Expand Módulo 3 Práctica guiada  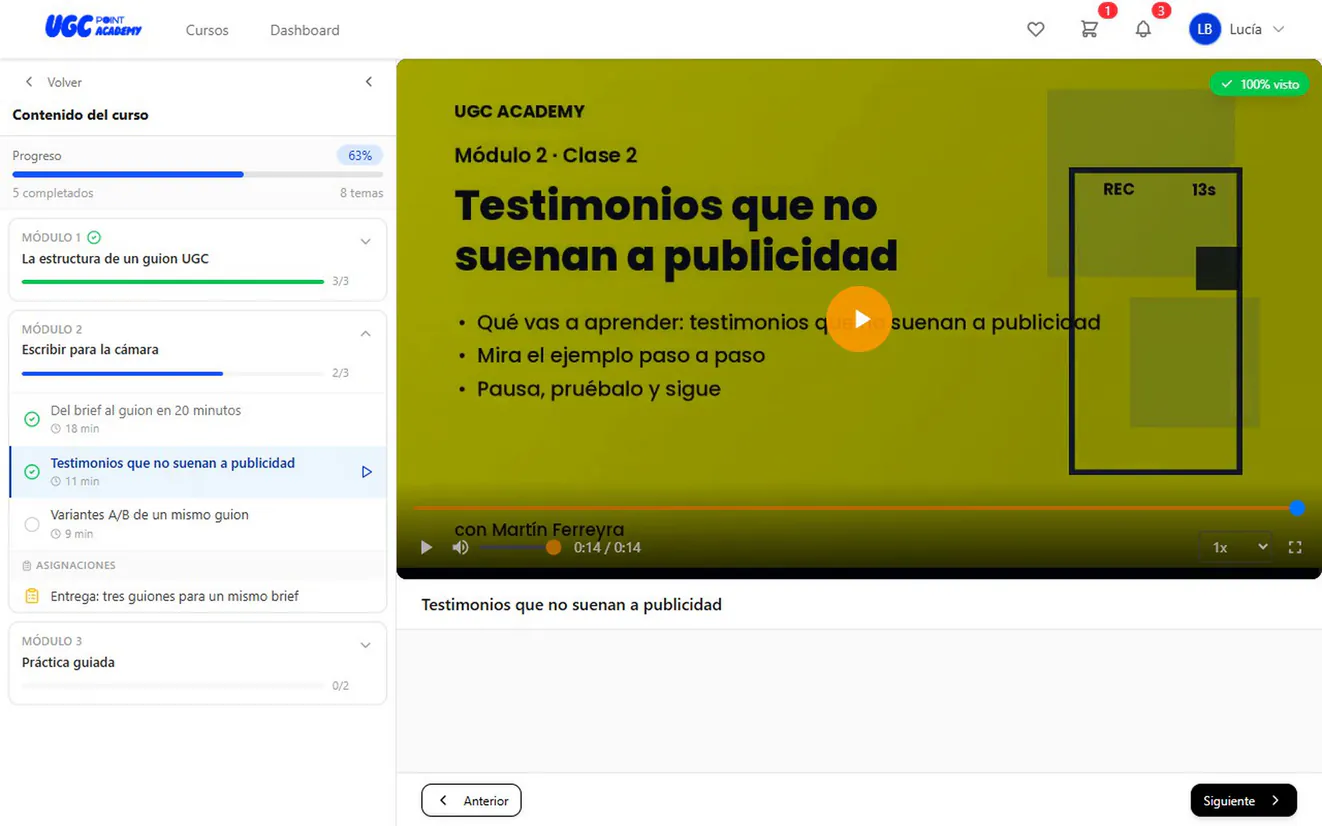click(365, 645)
